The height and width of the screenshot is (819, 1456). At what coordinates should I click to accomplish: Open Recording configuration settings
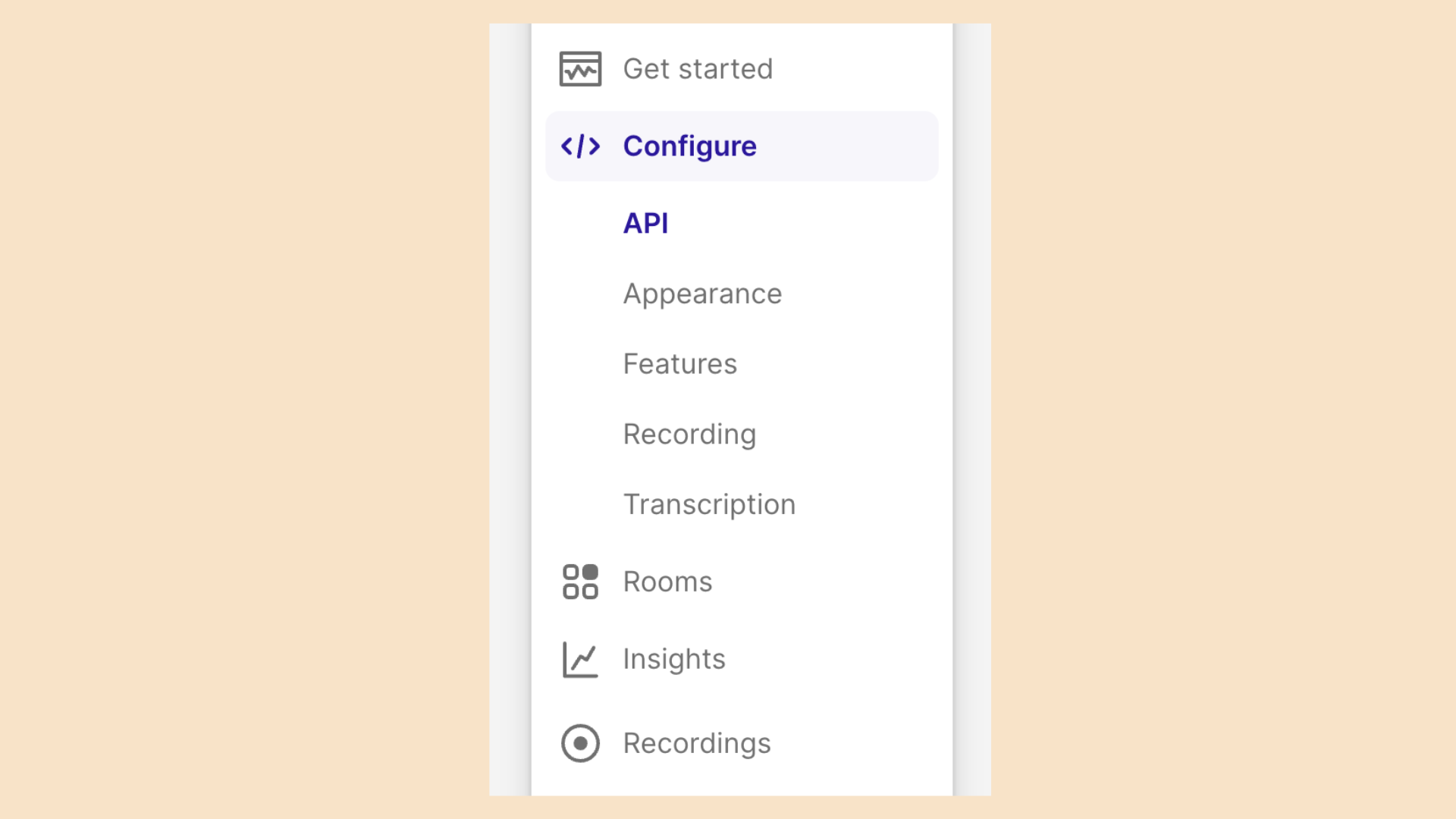point(689,435)
